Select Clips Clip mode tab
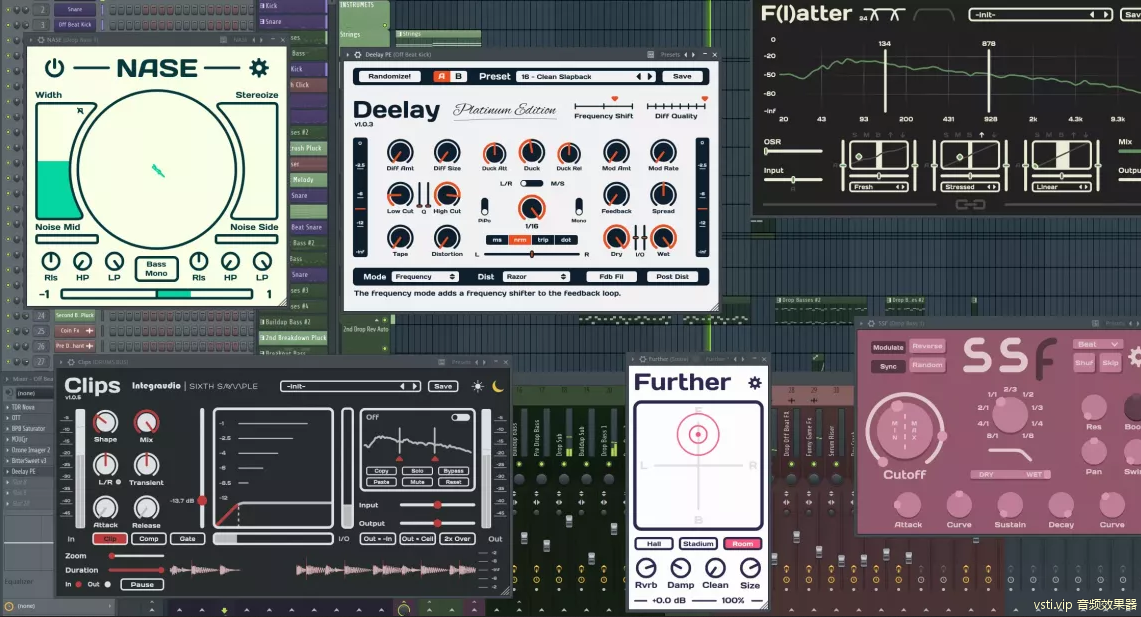Viewport: 1141px width, 617px height. click(110, 539)
